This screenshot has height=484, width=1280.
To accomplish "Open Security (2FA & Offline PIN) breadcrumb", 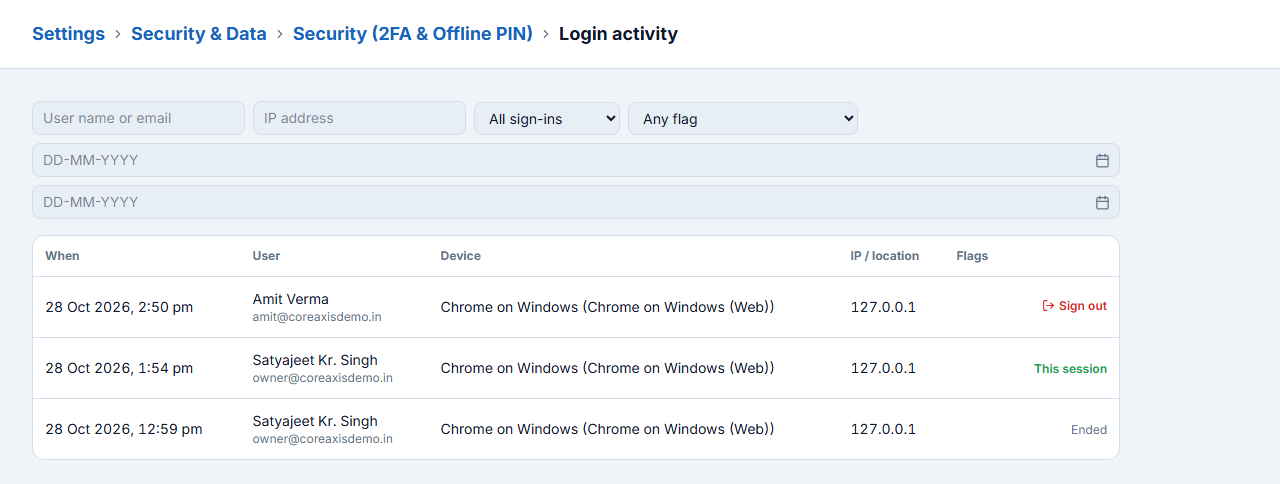I will click(414, 34).
